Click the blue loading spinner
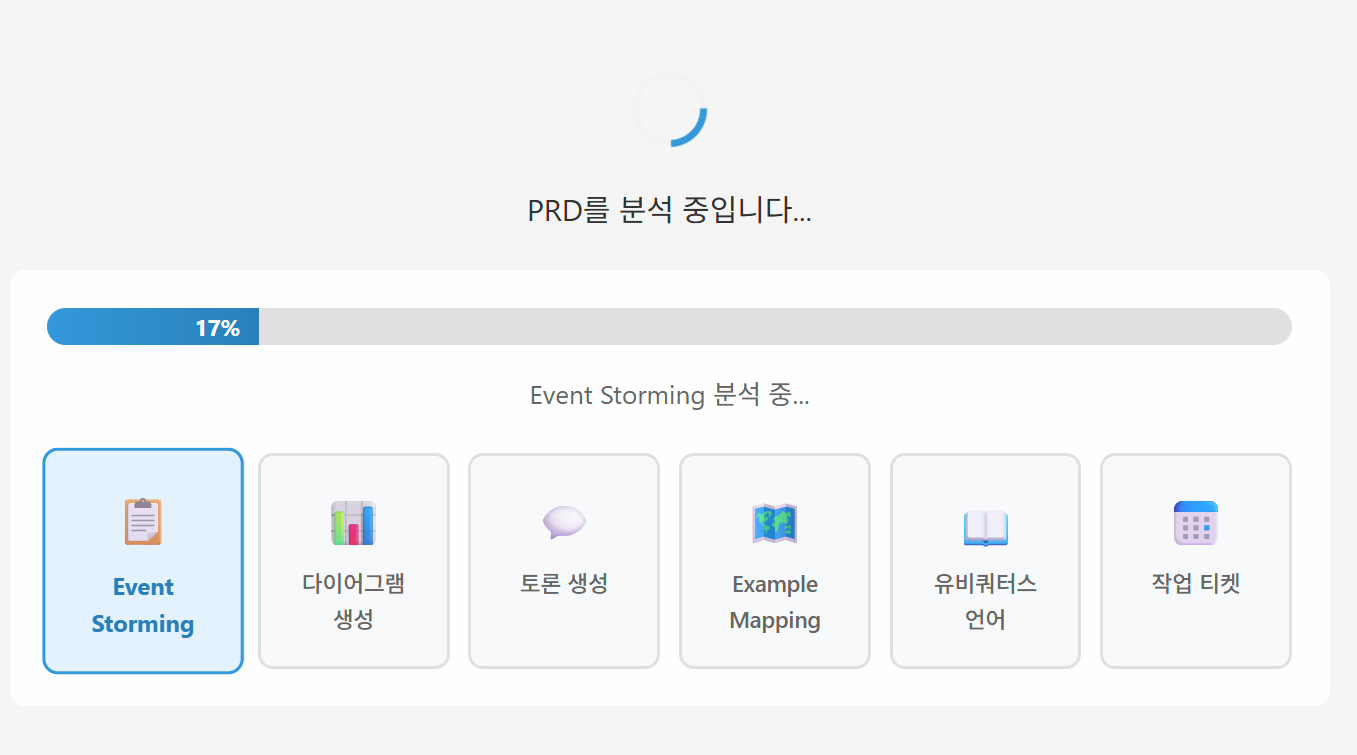The height and width of the screenshot is (755, 1357). point(670,110)
